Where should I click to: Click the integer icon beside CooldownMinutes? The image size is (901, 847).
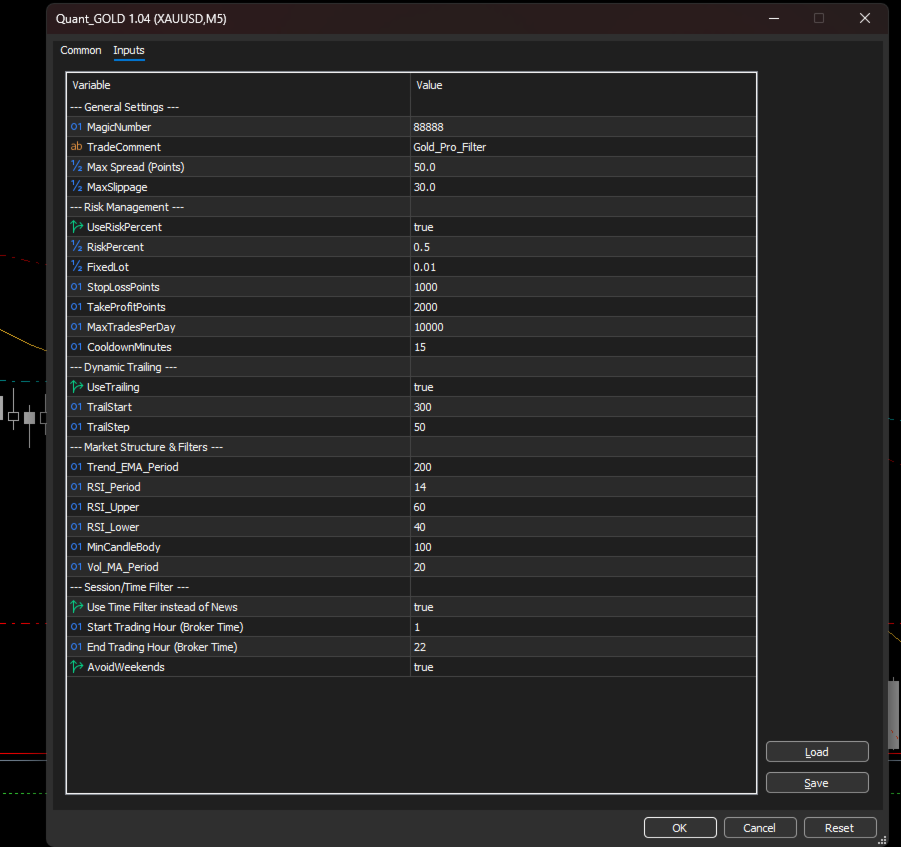(x=76, y=347)
